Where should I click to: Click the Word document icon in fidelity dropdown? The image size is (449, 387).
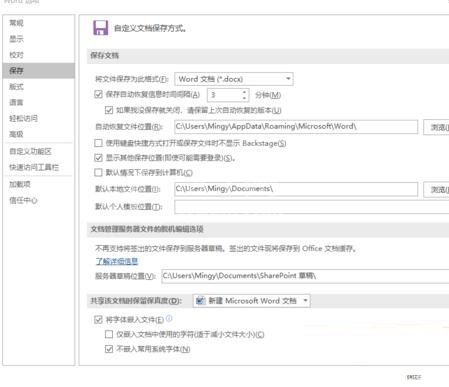point(200,301)
